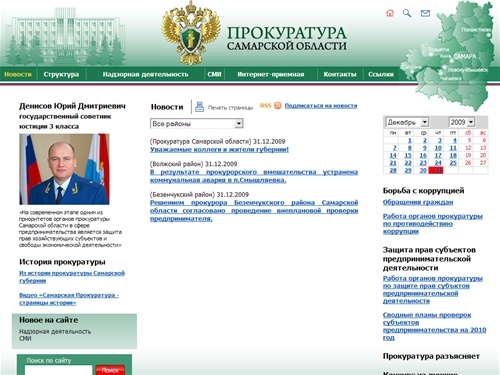Click the orange RSS feed icon
This screenshot has width=500, height=375.
tap(278, 106)
